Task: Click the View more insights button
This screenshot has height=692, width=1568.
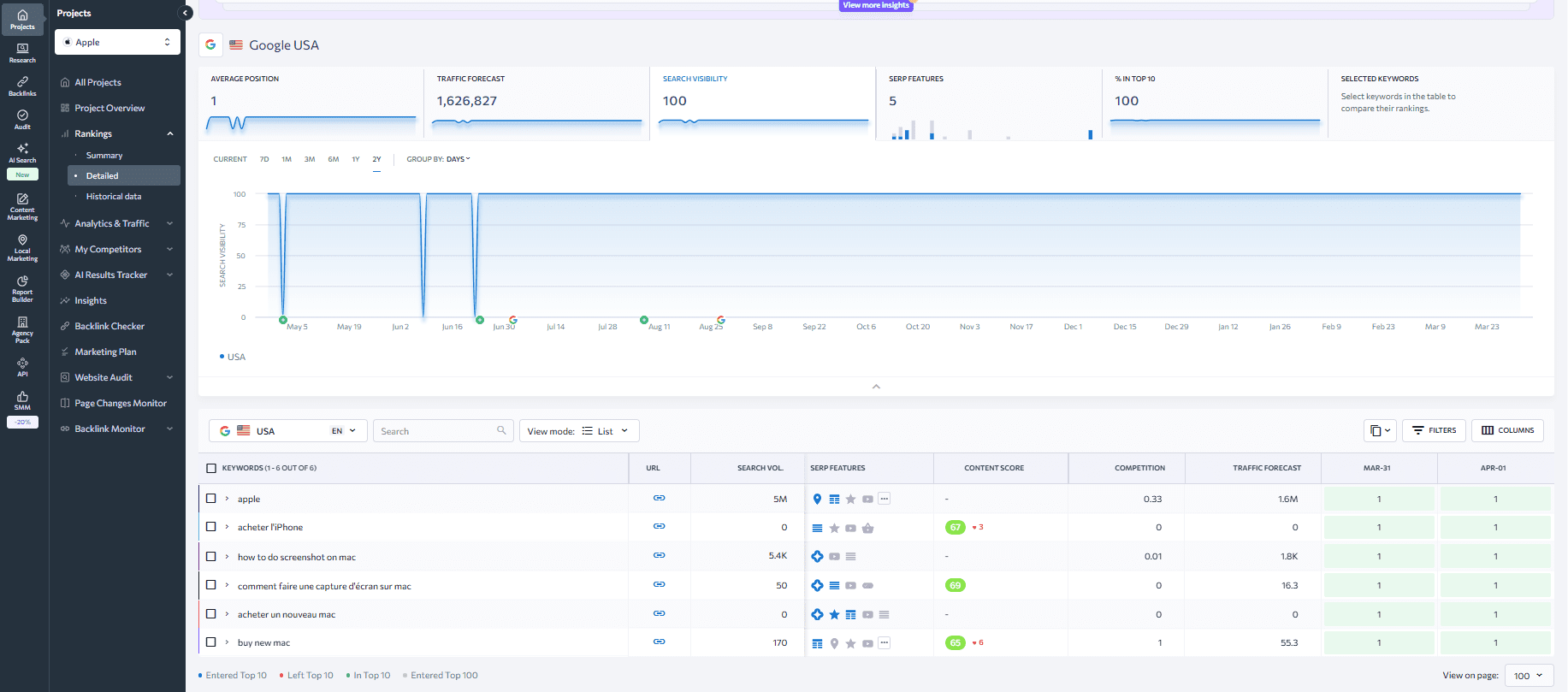Action: click(x=876, y=5)
